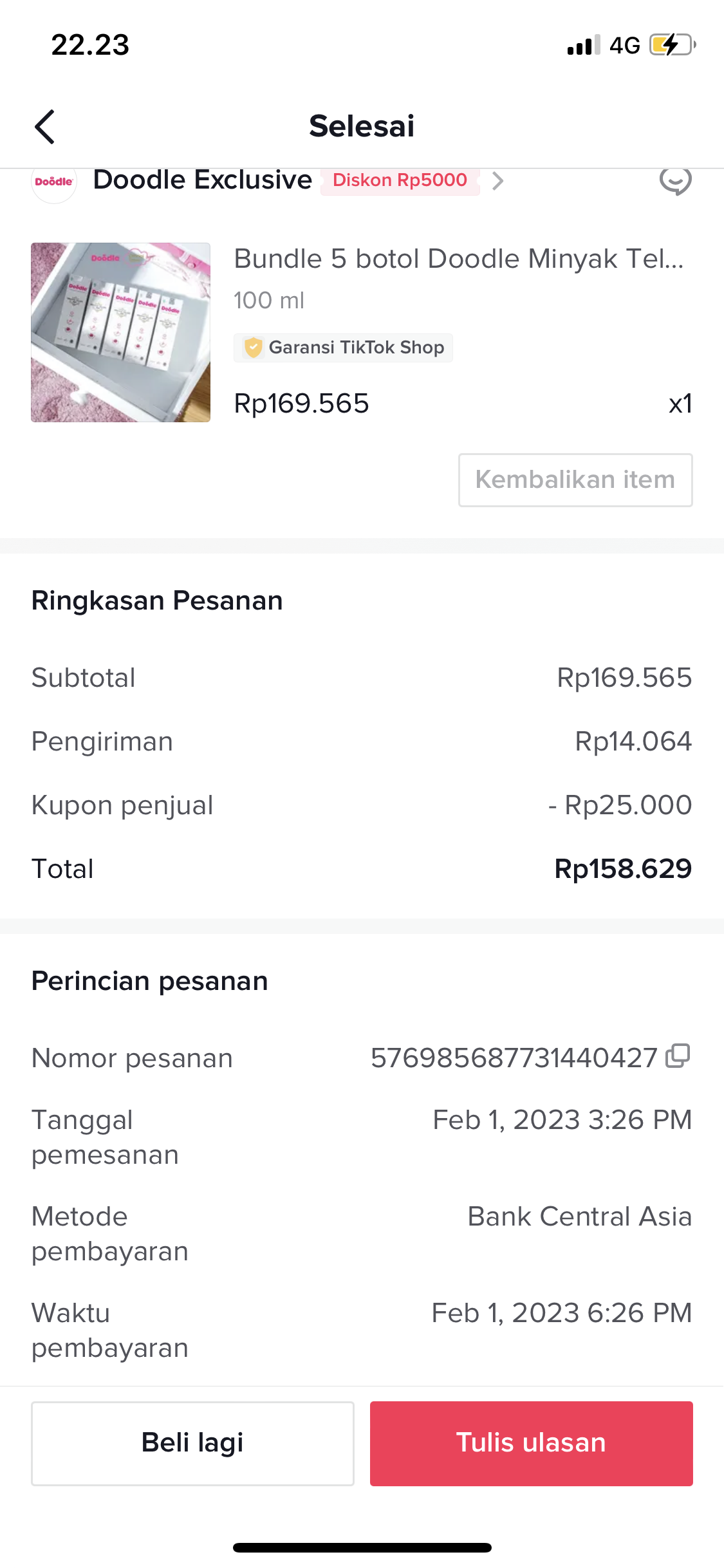Tap the Total amount Rp158.629
This screenshot has width=724, height=1568.
[622, 869]
